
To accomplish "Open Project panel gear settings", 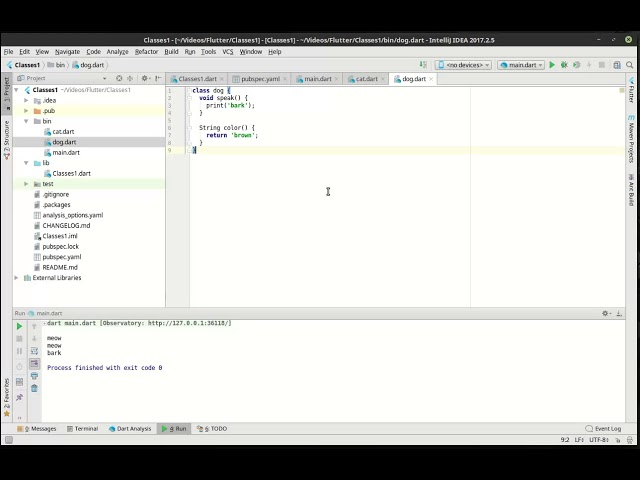I will pyautogui.click(x=145, y=78).
